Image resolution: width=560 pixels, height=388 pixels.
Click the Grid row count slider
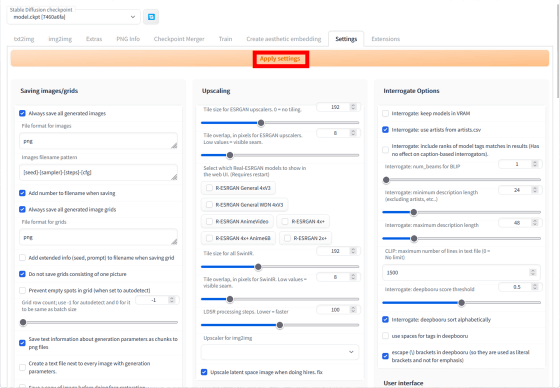point(99,322)
